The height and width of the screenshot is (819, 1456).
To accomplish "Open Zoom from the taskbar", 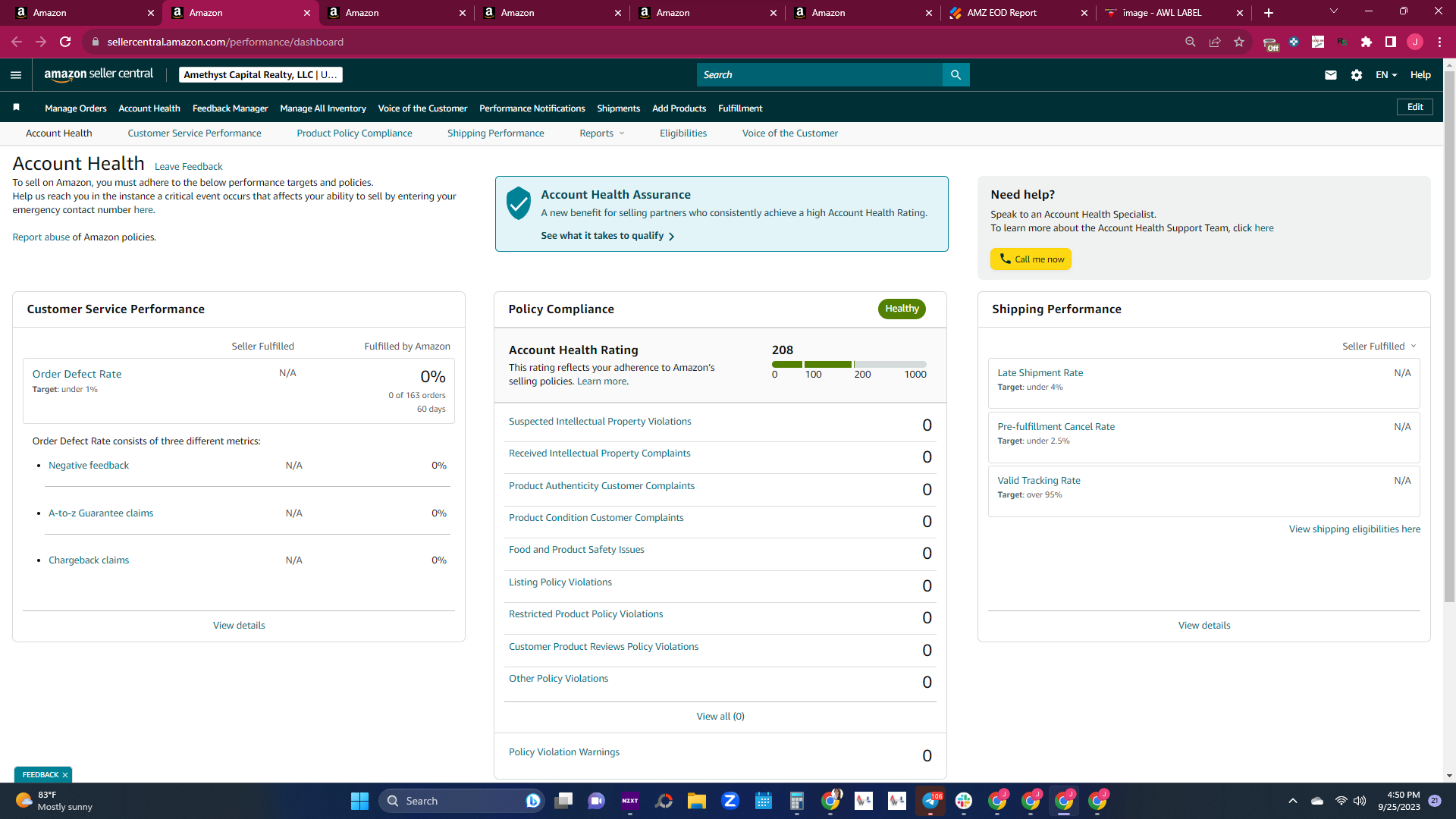I will pyautogui.click(x=730, y=801).
